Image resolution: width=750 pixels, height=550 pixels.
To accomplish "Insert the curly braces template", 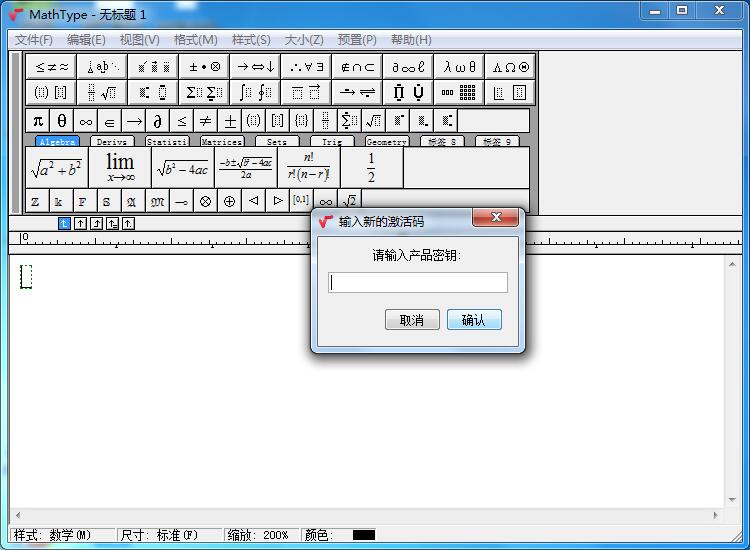I will (x=301, y=121).
